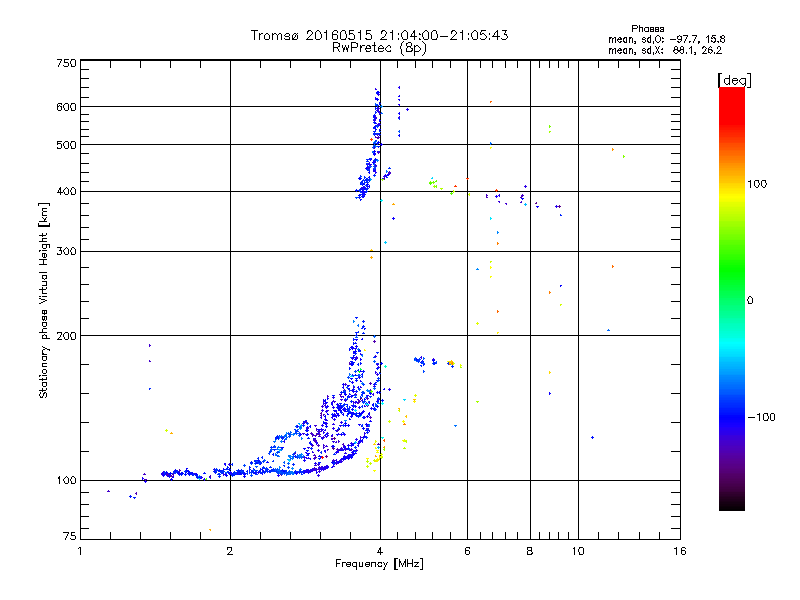800x600 pixels.
Task: Select the 'mean, sd,X: 88.1, 26.2' text
Action: (665, 50)
